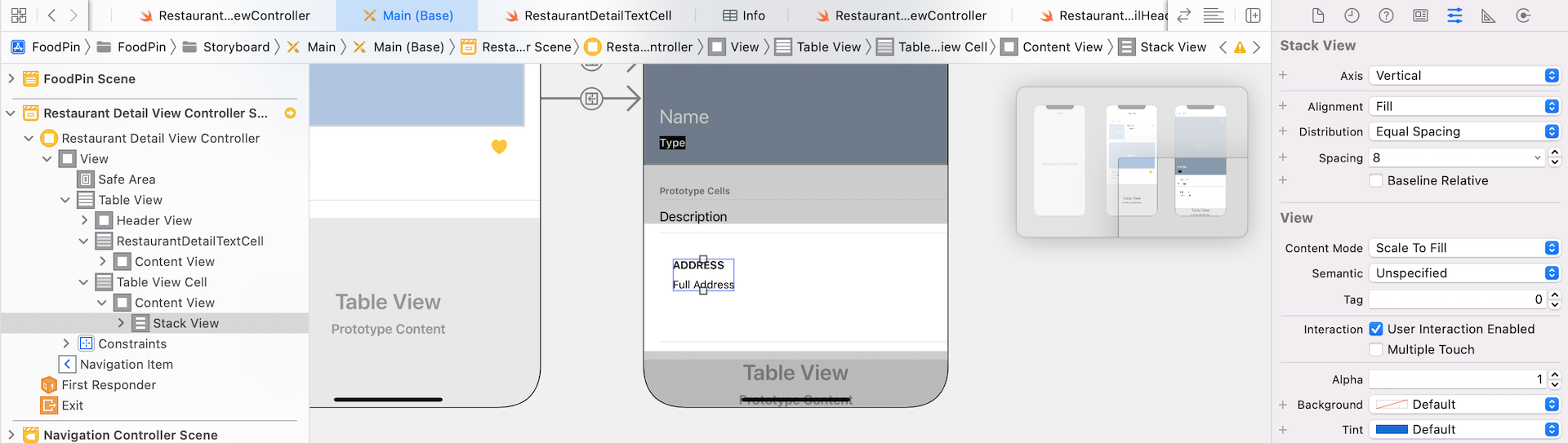Click the Alpha value field
The image size is (1568, 443).
point(1457,379)
